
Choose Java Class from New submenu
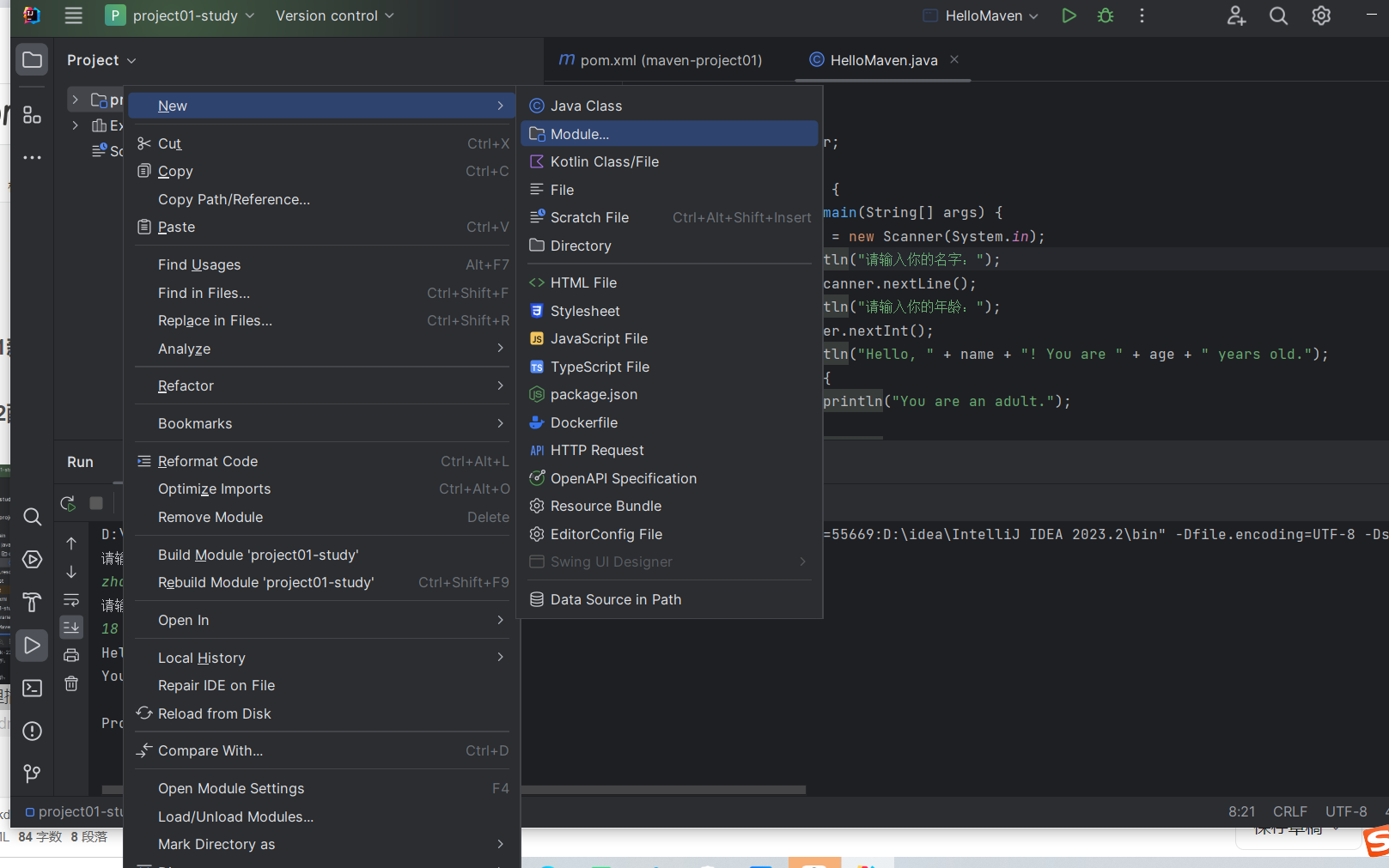point(669,106)
